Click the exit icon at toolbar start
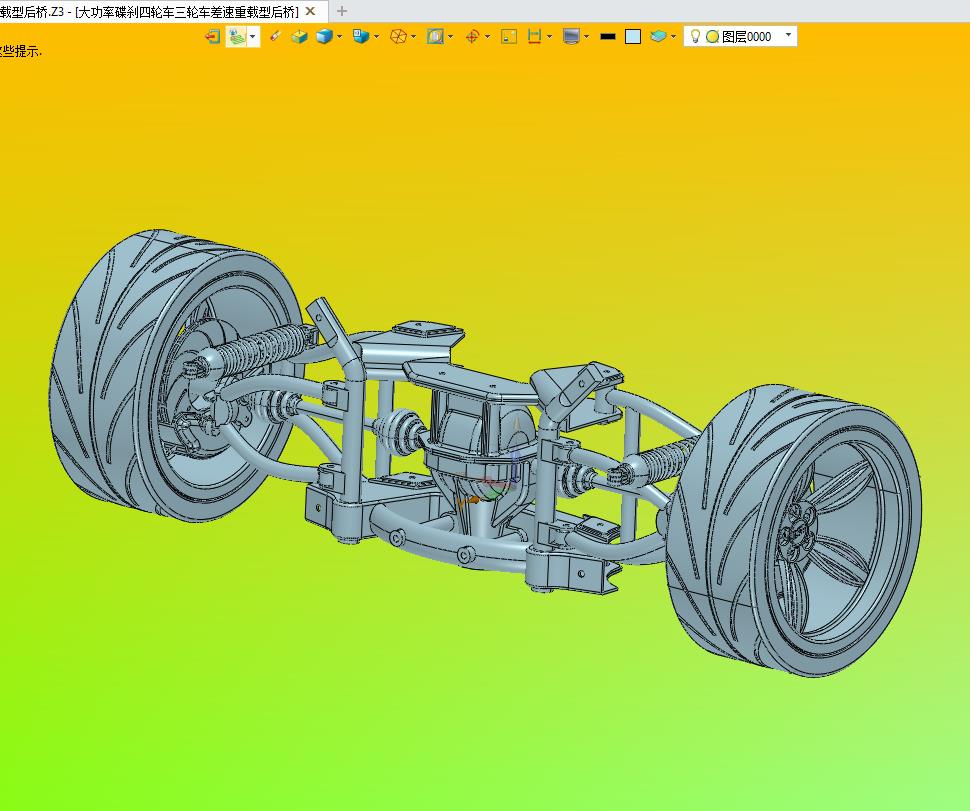Image resolution: width=970 pixels, height=811 pixels. pos(212,36)
